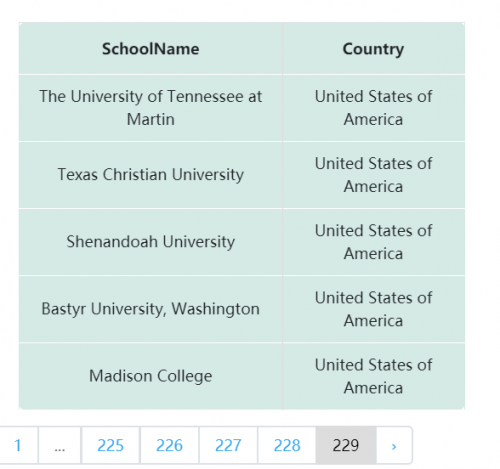Select Texas Christian University row
Image resolution: width=500 pixels, height=469 pixels.
click(242, 175)
